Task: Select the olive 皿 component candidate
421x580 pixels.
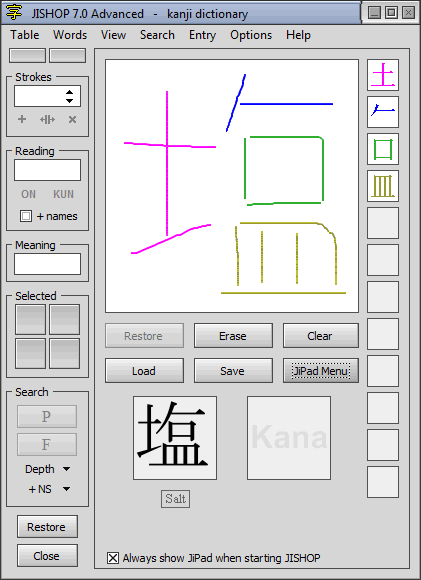Action: coord(383,186)
